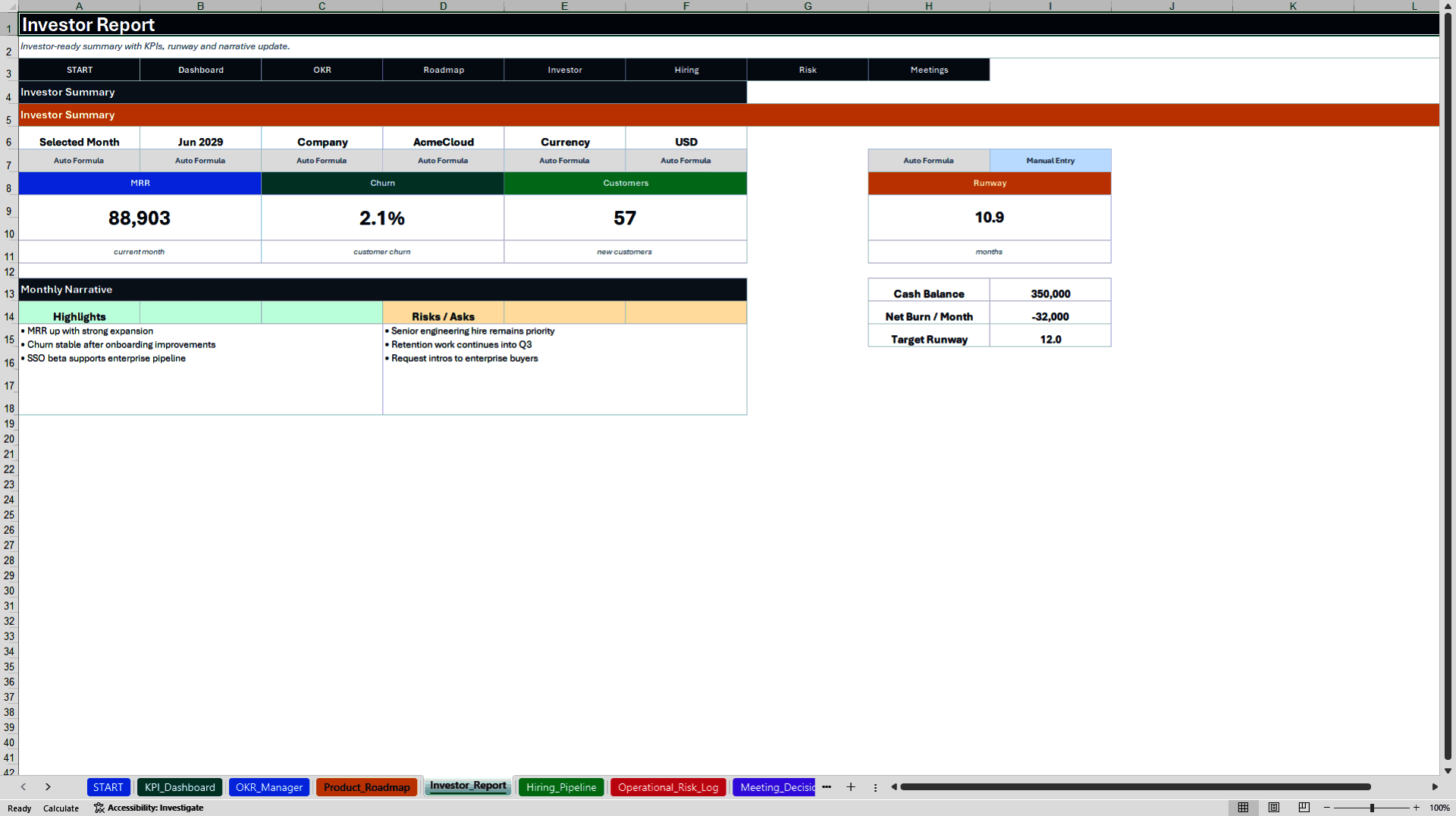Screen dimensions: 1456x816
Task: Click the Hiring navigation link cell
Action: pyautogui.click(x=686, y=70)
